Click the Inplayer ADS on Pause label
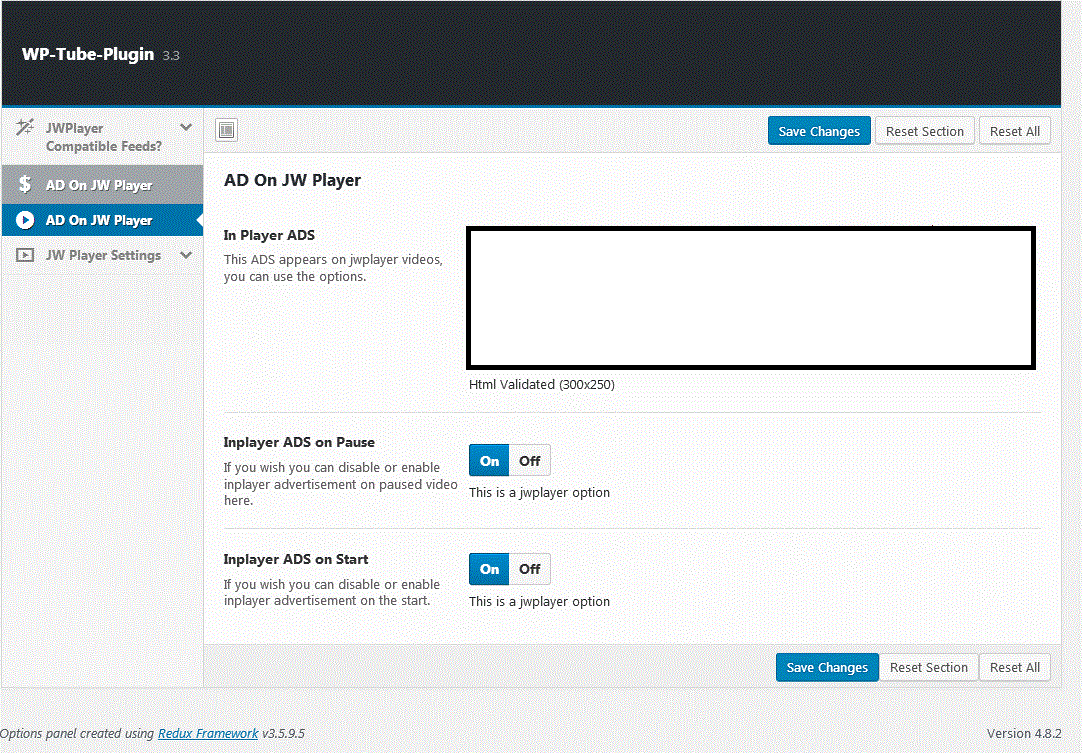The height and width of the screenshot is (753, 1082). point(299,442)
